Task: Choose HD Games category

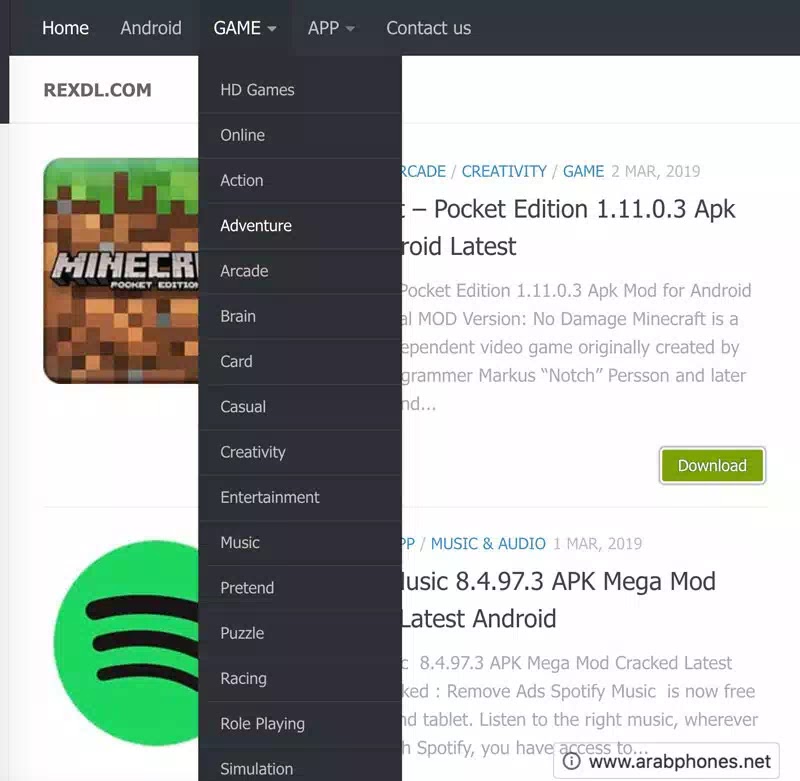Action: point(257,90)
